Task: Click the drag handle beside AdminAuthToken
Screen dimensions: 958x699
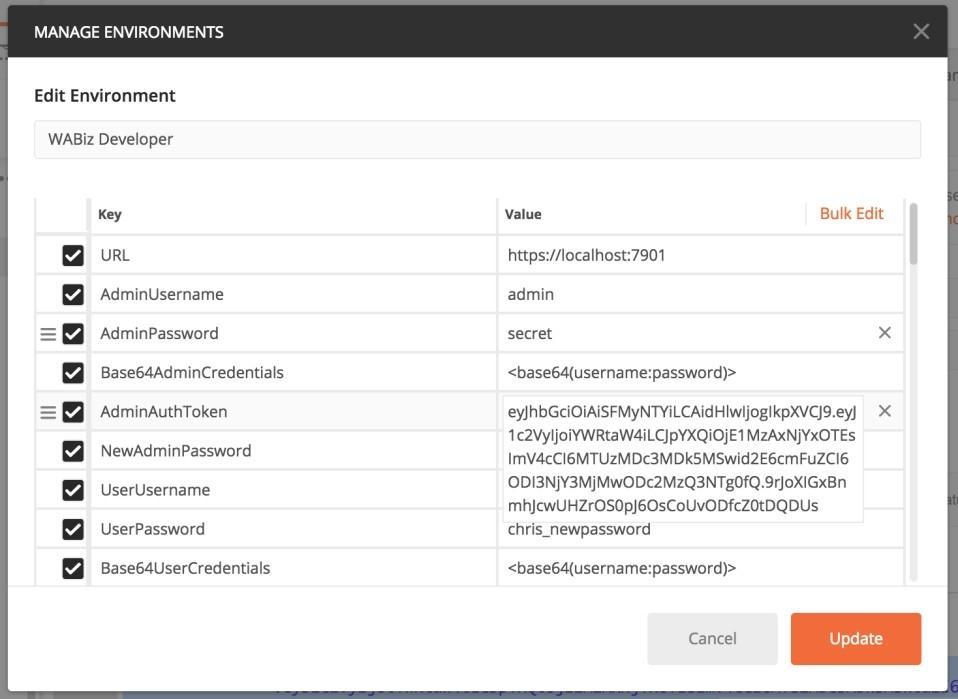Action: tap(48, 412)
